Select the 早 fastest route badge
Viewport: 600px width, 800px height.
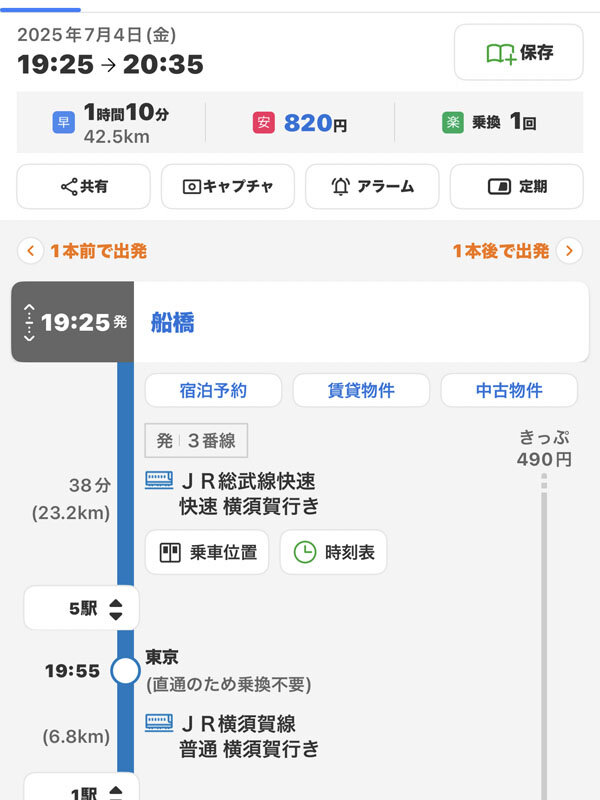pos(63,123)
